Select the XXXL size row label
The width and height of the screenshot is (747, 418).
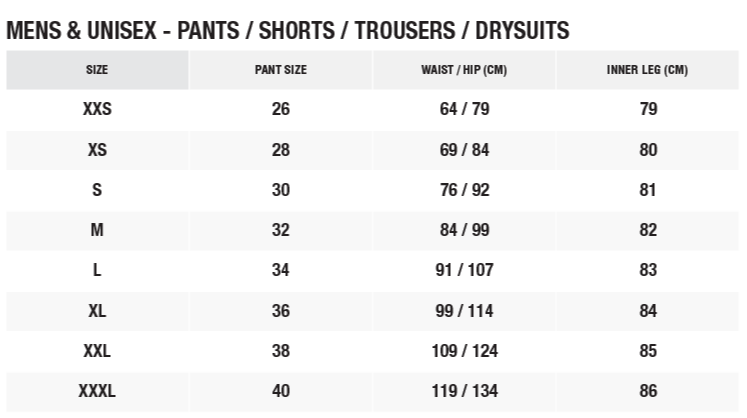pyautogui.click(x=97, y=392)
